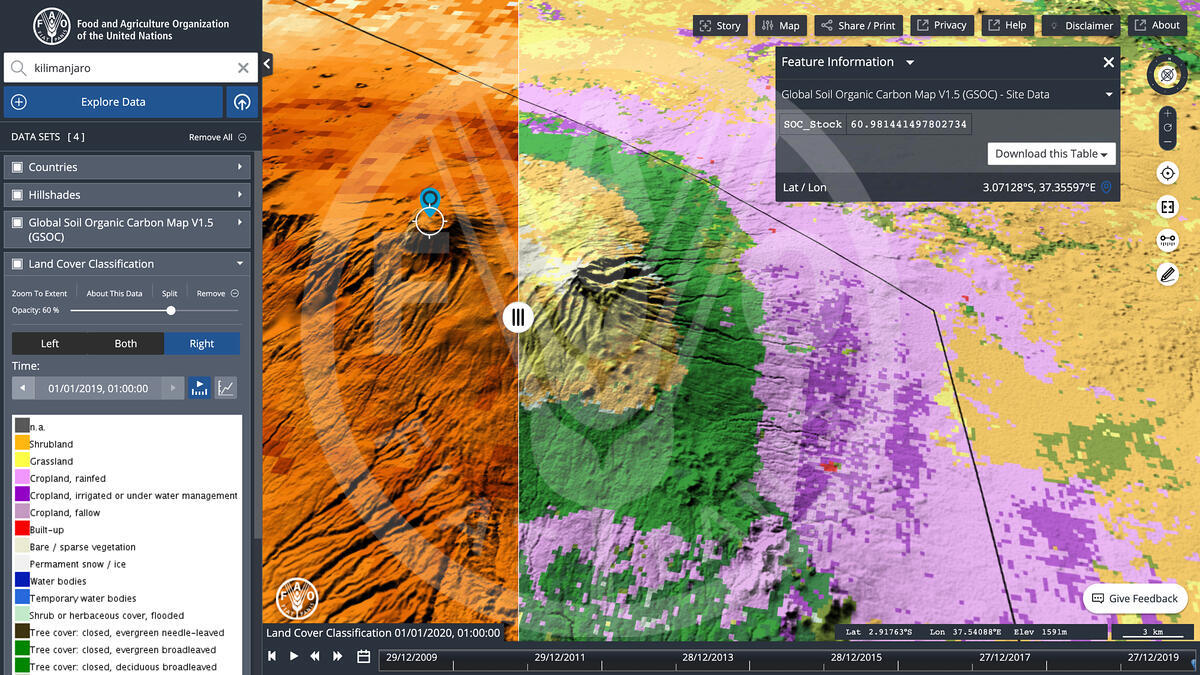The height and width of the screenshot is (675, 1200).
Task: Click the upload data icon
Action: pyautogui.click(x=241, y=102)
